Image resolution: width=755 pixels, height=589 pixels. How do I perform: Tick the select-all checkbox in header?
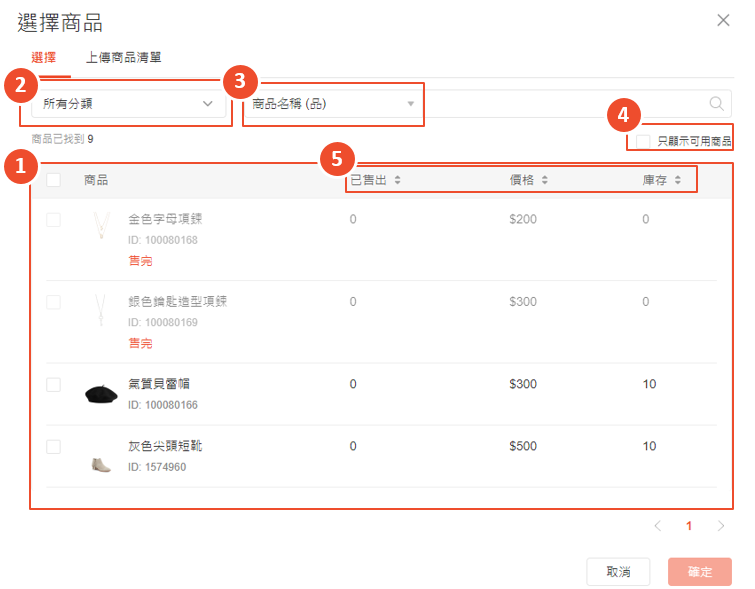[53, 180]
